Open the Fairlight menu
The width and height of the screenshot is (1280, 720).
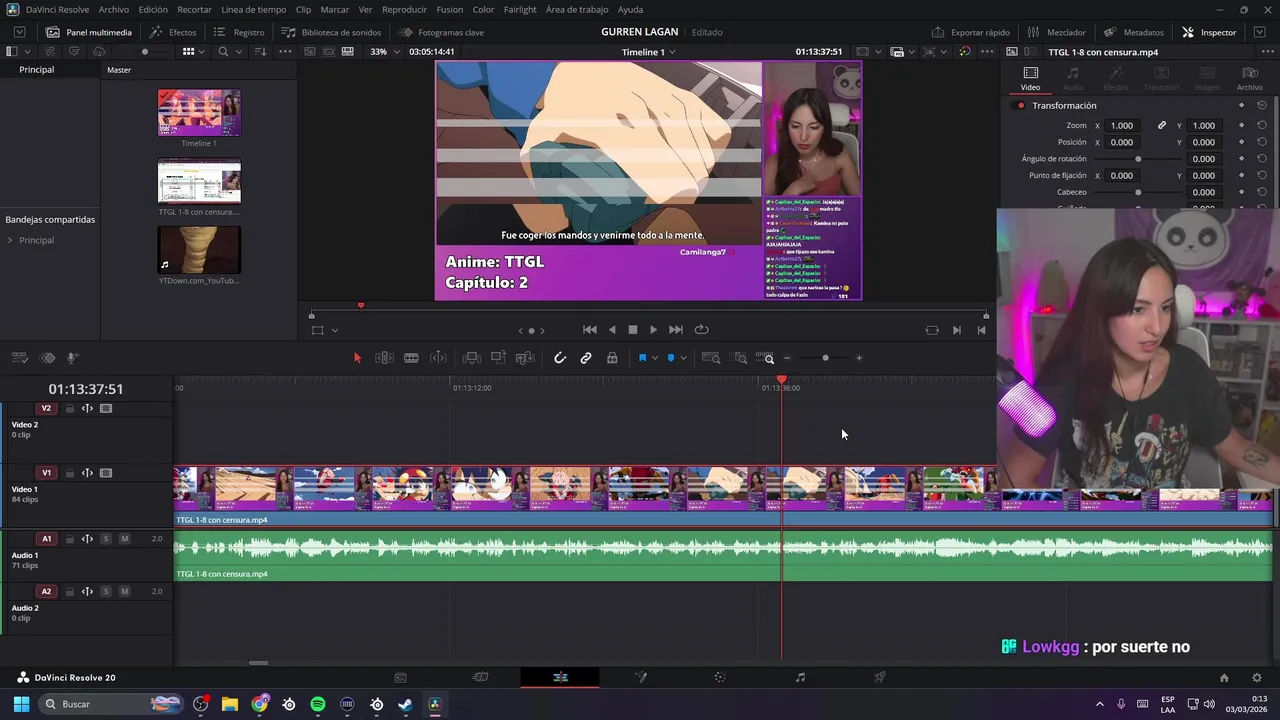[x=520, y=9]
